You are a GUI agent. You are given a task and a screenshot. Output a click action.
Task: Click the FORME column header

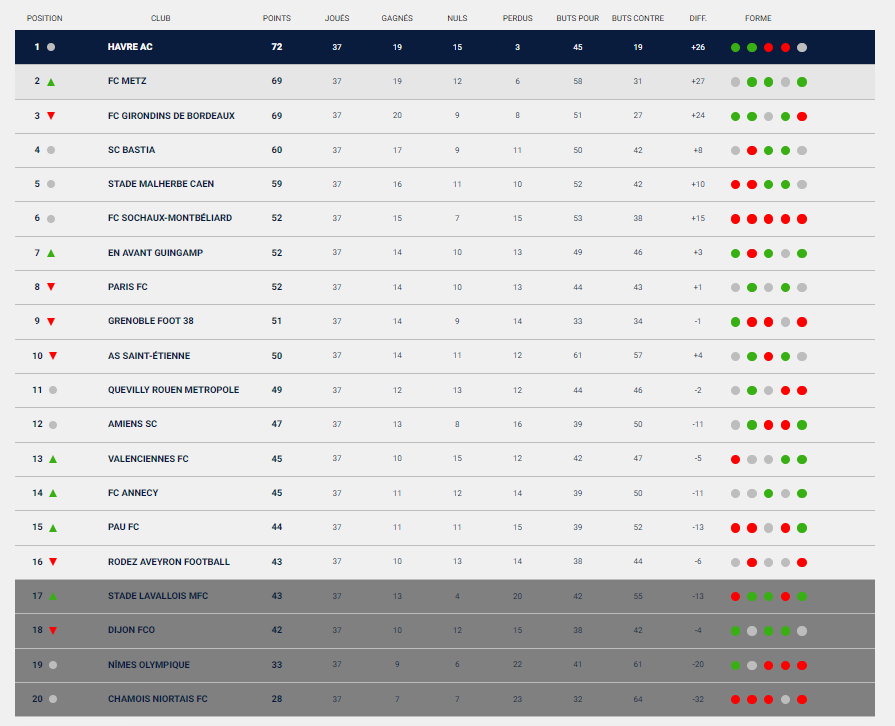coord(758,18)
